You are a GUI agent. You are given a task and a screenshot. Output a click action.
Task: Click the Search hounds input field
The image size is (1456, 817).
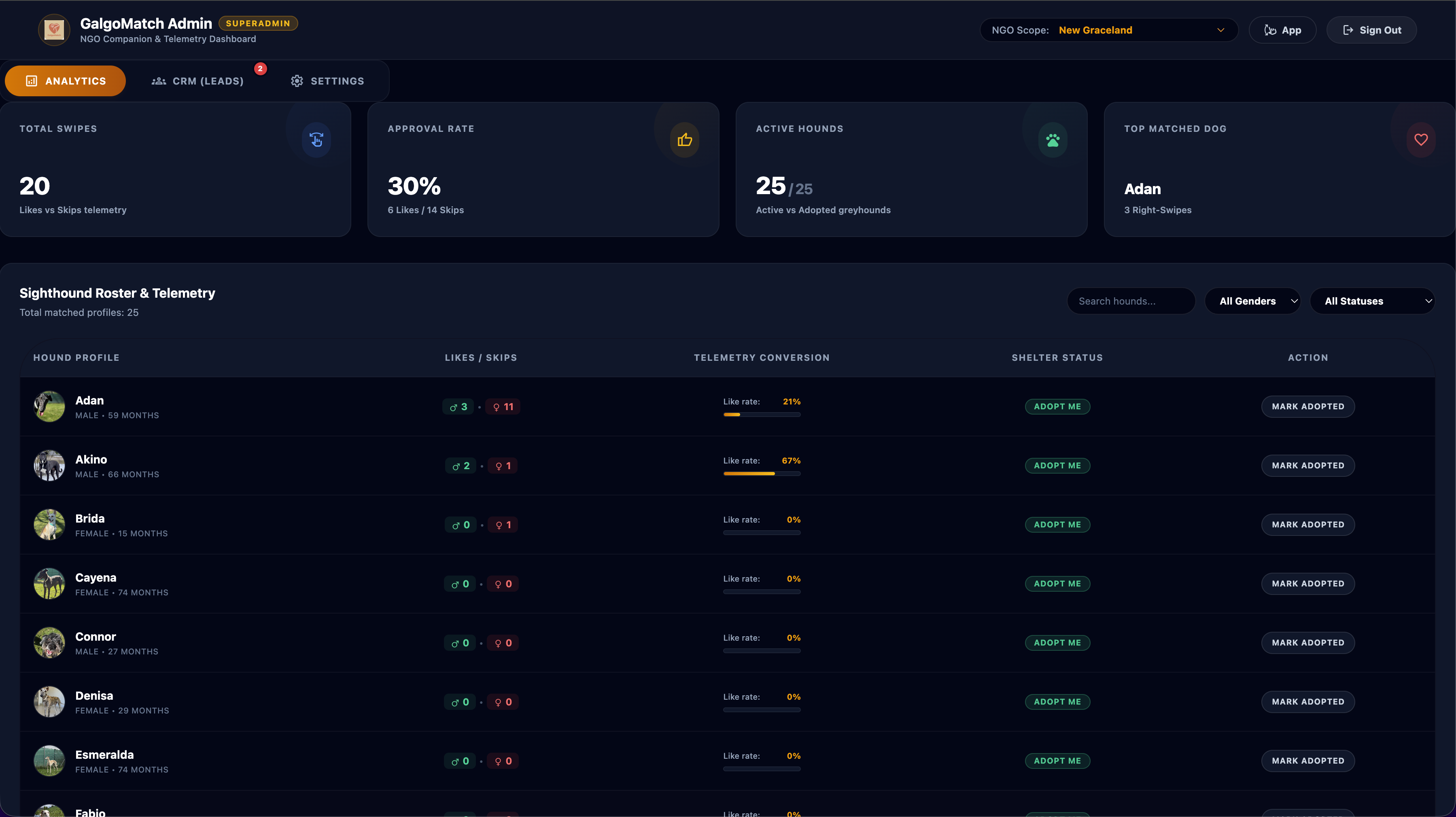1131,301
